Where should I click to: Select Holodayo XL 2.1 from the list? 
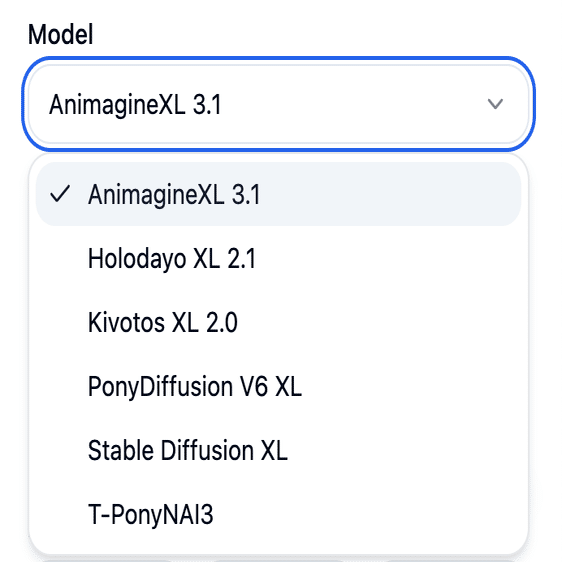pos(278,258)
